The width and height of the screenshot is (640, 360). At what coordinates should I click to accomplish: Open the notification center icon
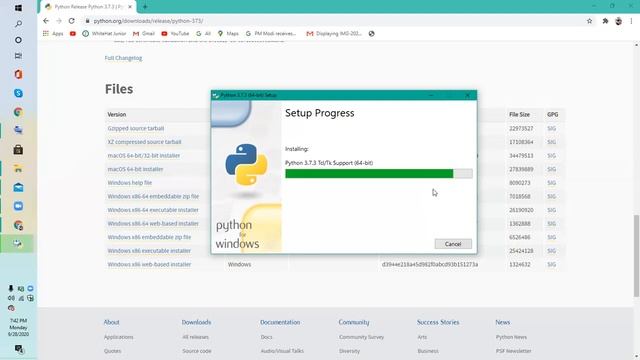tap(19, 349)
